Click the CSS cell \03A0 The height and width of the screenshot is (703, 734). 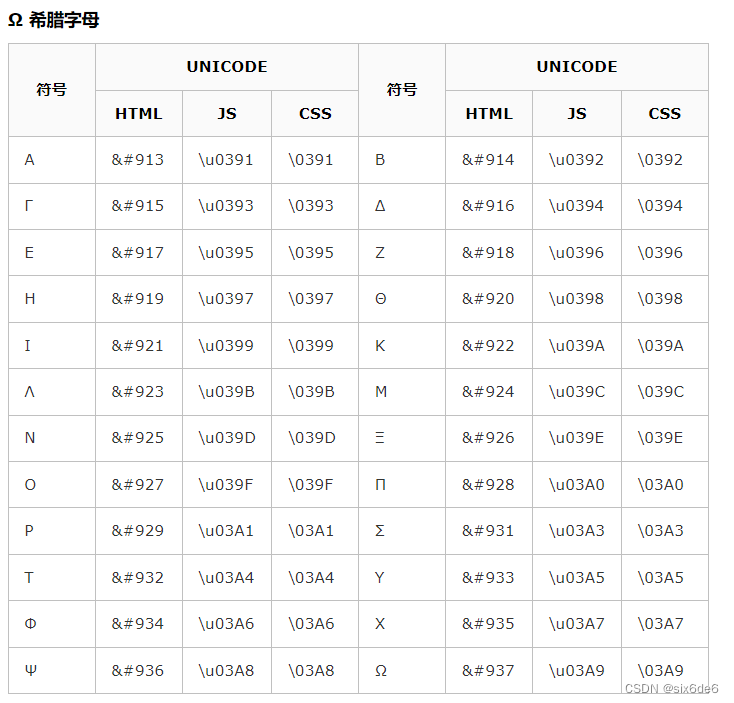click(x=665, y=484)
